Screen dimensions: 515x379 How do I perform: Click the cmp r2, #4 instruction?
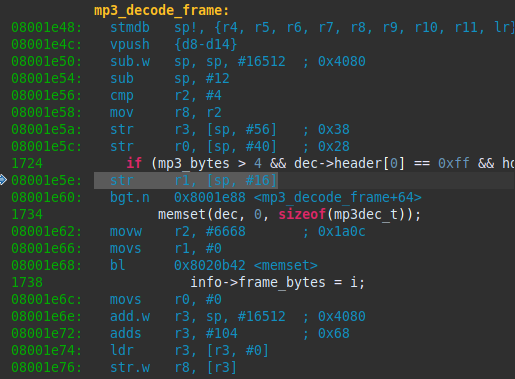(166, 95)
